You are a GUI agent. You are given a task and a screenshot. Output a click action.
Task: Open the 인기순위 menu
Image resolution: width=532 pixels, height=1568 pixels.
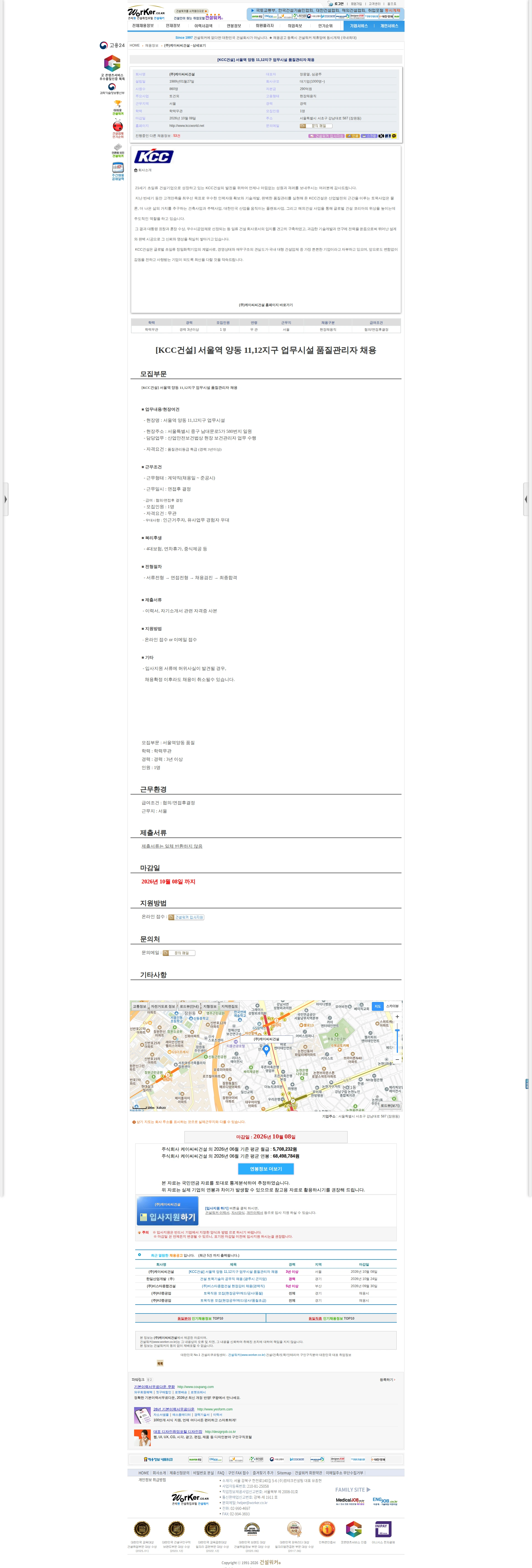click(325, 26)
